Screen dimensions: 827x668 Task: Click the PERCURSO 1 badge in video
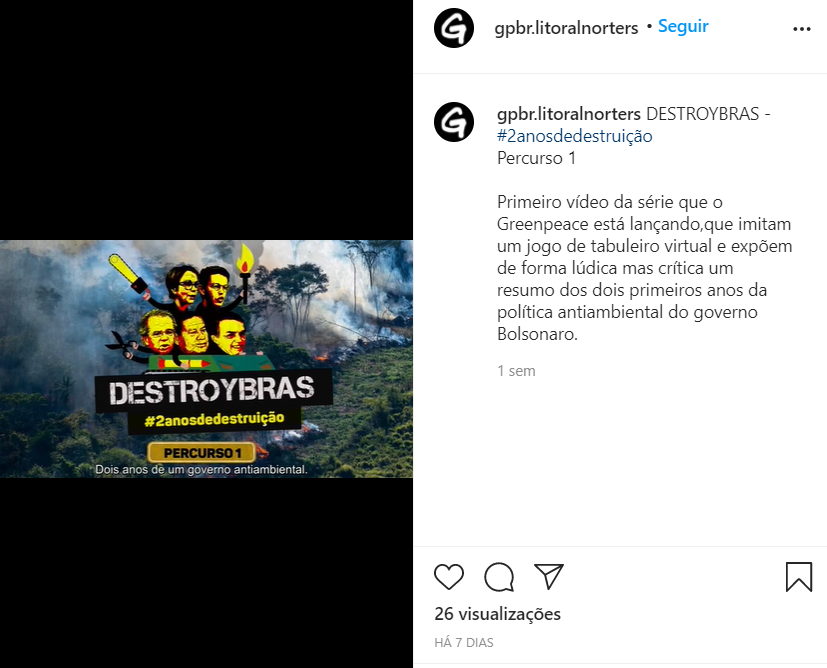click(202, 452)
